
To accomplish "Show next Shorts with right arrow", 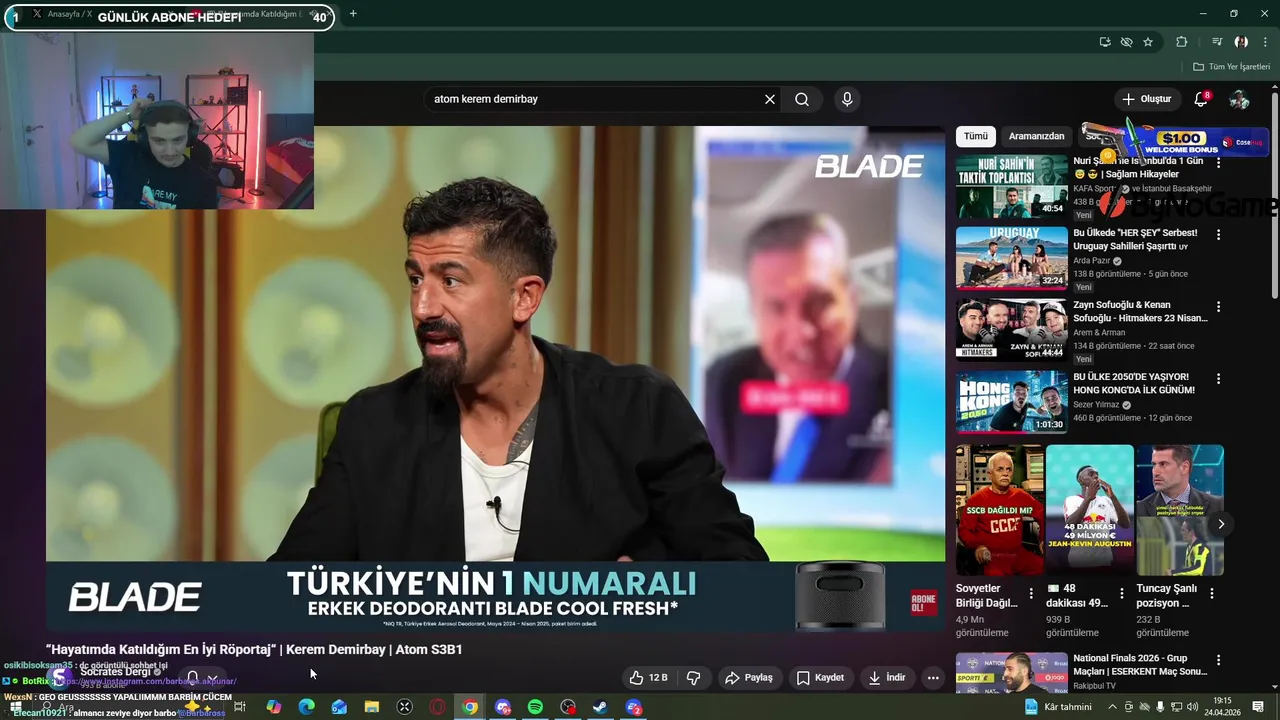I will [x=1220, y=524].
